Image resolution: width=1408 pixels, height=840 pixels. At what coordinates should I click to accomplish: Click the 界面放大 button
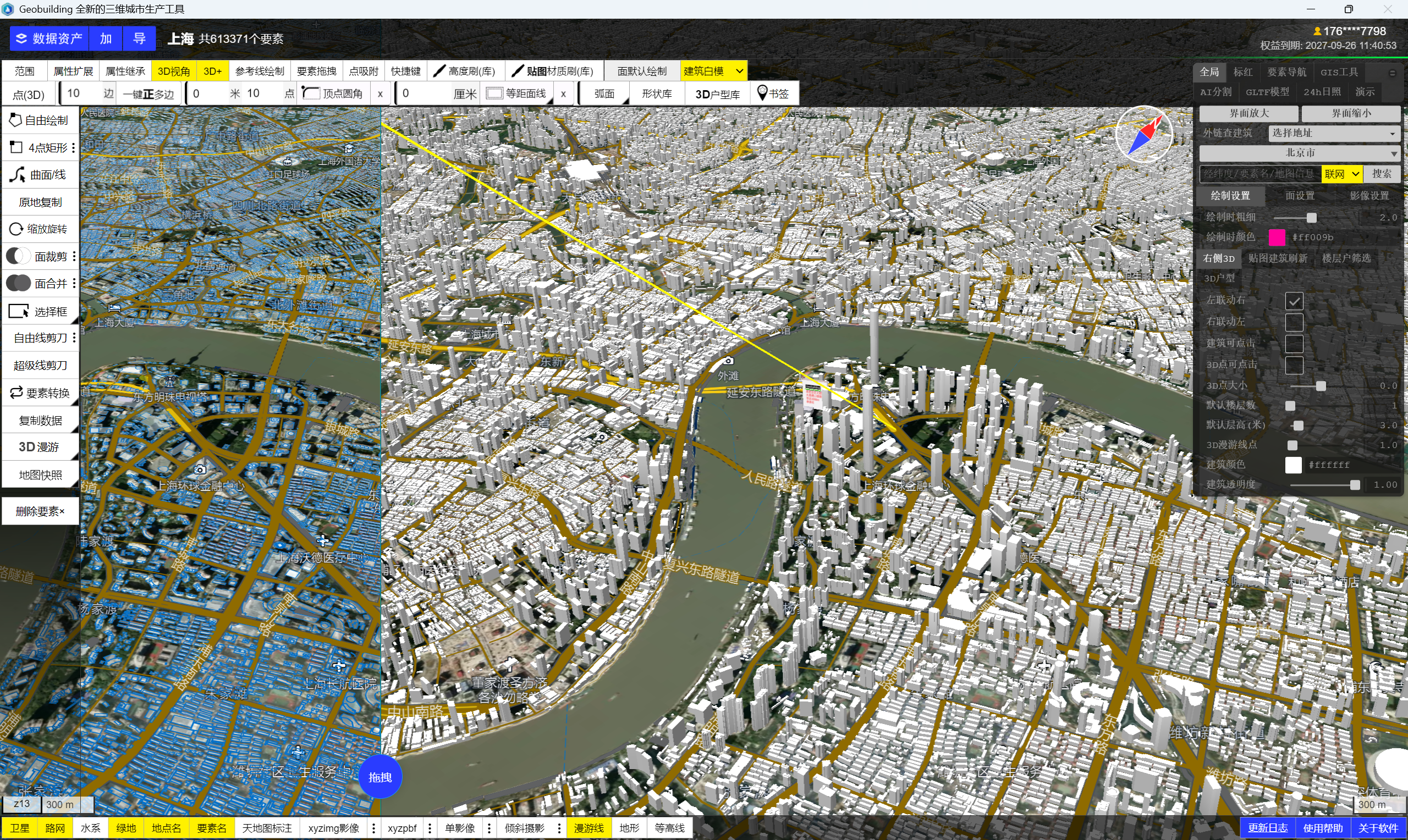click(1248, 113)
